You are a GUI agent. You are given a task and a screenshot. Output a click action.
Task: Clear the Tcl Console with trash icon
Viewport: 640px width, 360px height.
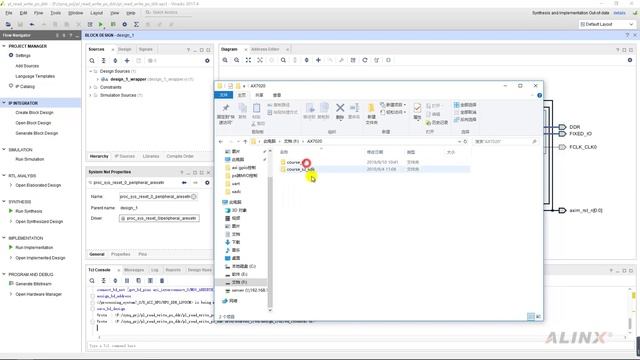click(162, 280)
